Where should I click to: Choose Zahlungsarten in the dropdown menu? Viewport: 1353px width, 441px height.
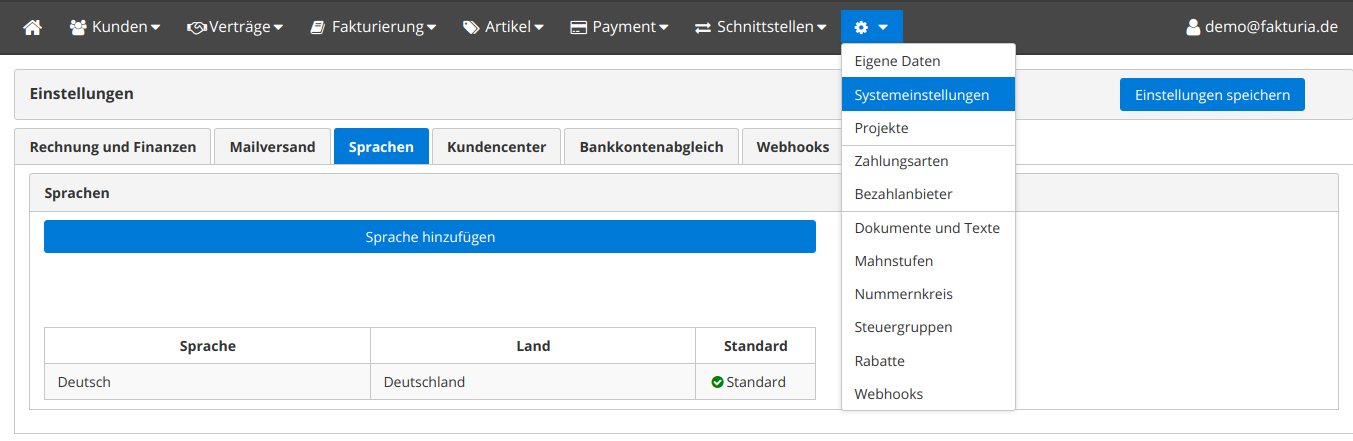[901, 161]
